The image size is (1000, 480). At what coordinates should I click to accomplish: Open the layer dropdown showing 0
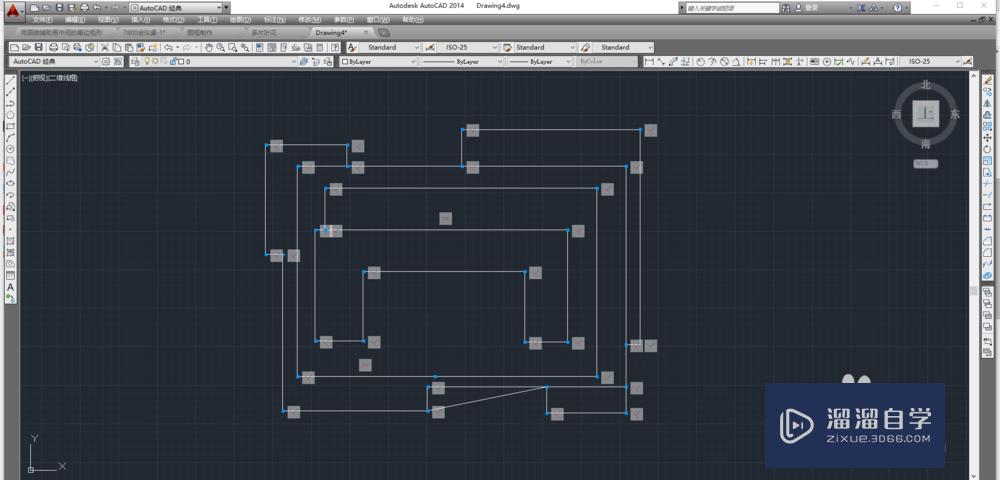tap(221, 62)
